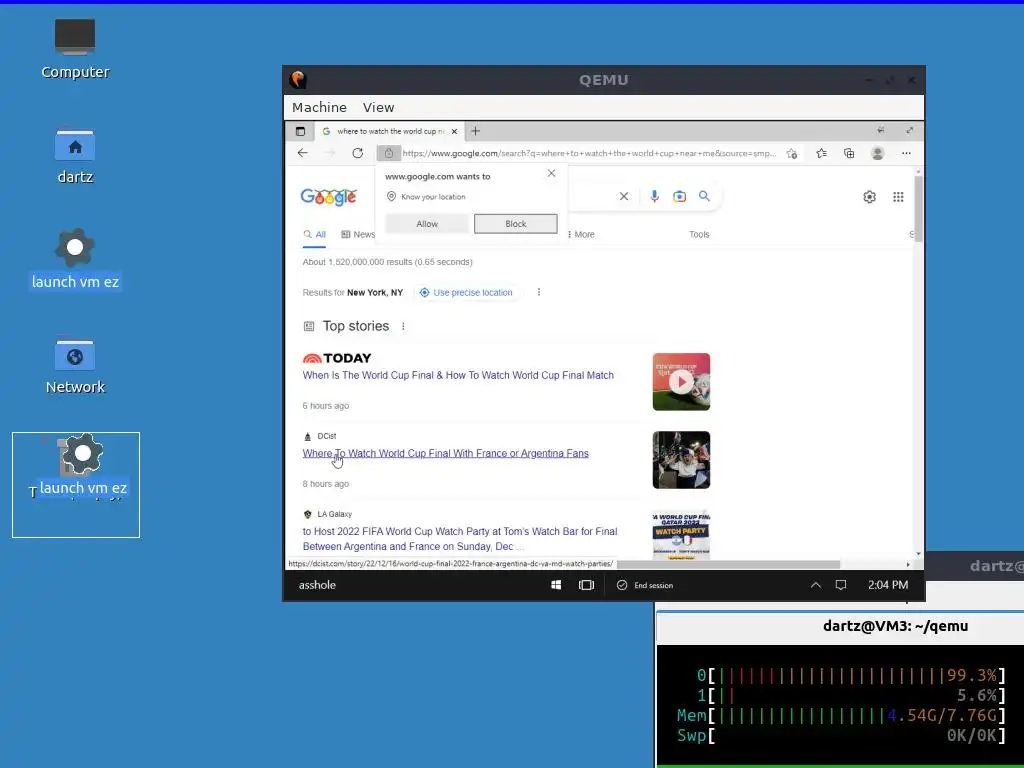Click the 2:04 PM taskbar clock
The width and height of the screenshot is (1024, 768).
coord(888,585)
